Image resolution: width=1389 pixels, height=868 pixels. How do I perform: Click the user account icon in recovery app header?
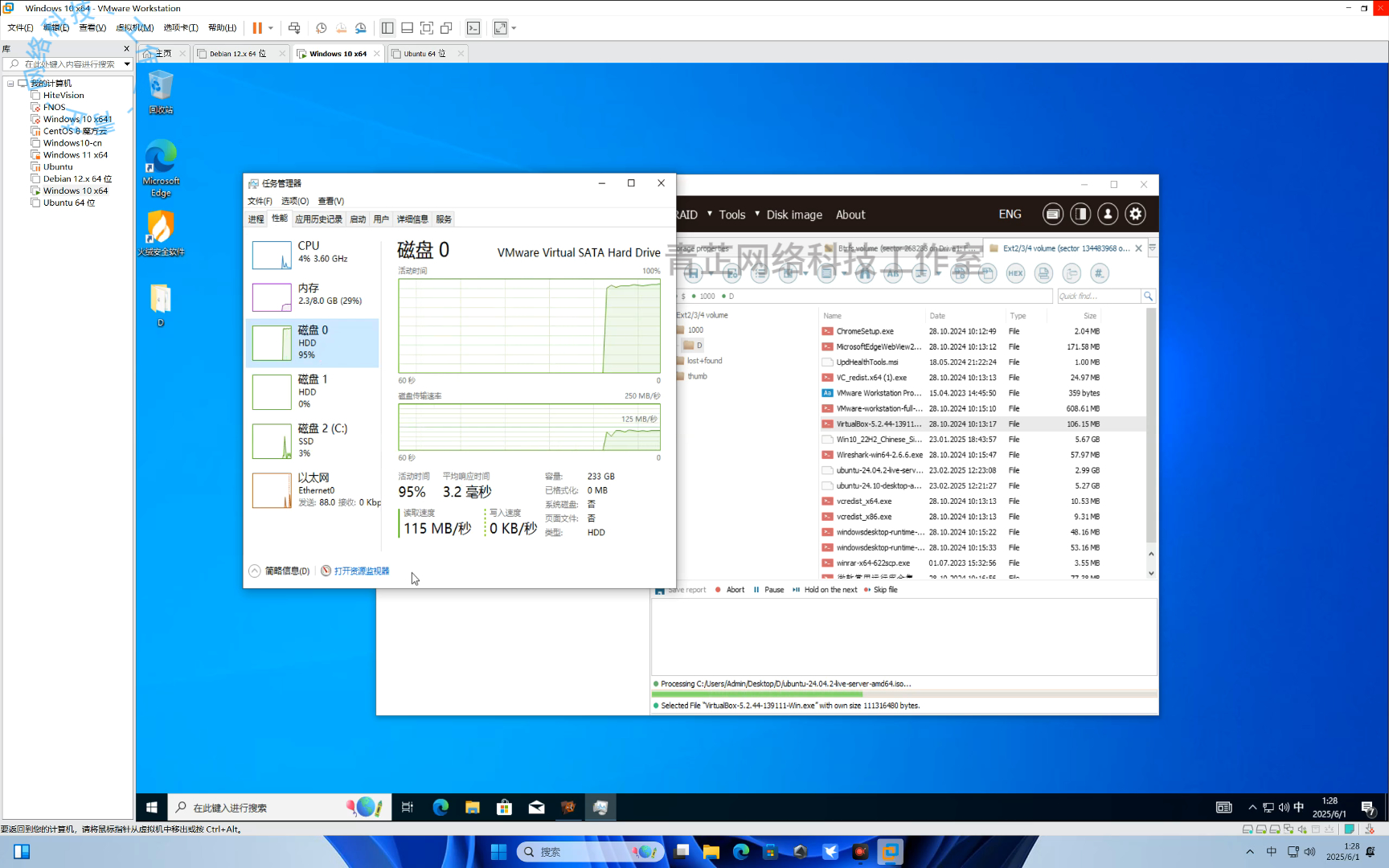point(1108,214)
